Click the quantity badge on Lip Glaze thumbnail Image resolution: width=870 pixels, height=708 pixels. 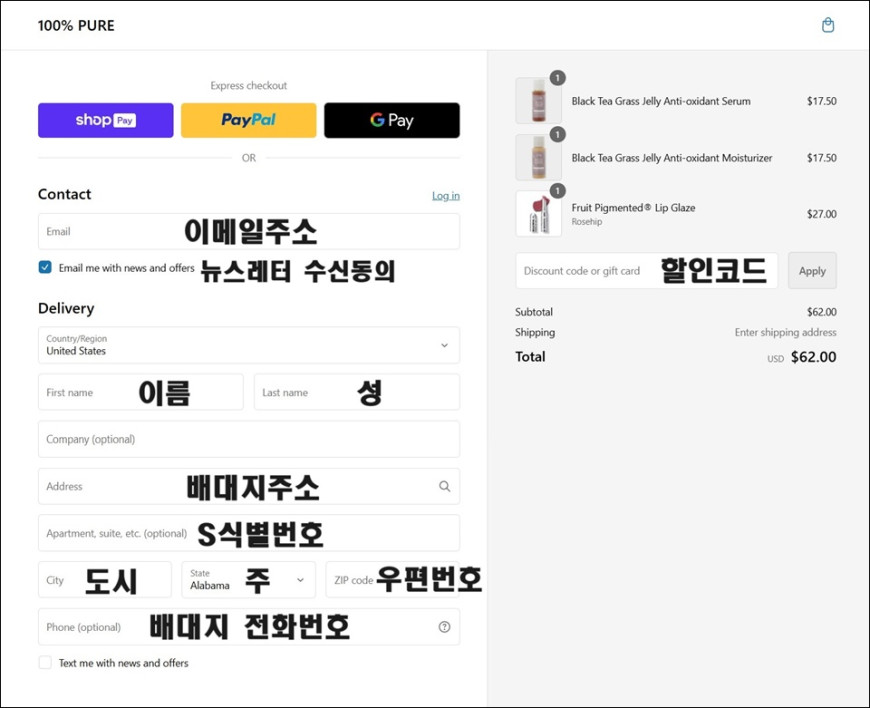(558, 191)
